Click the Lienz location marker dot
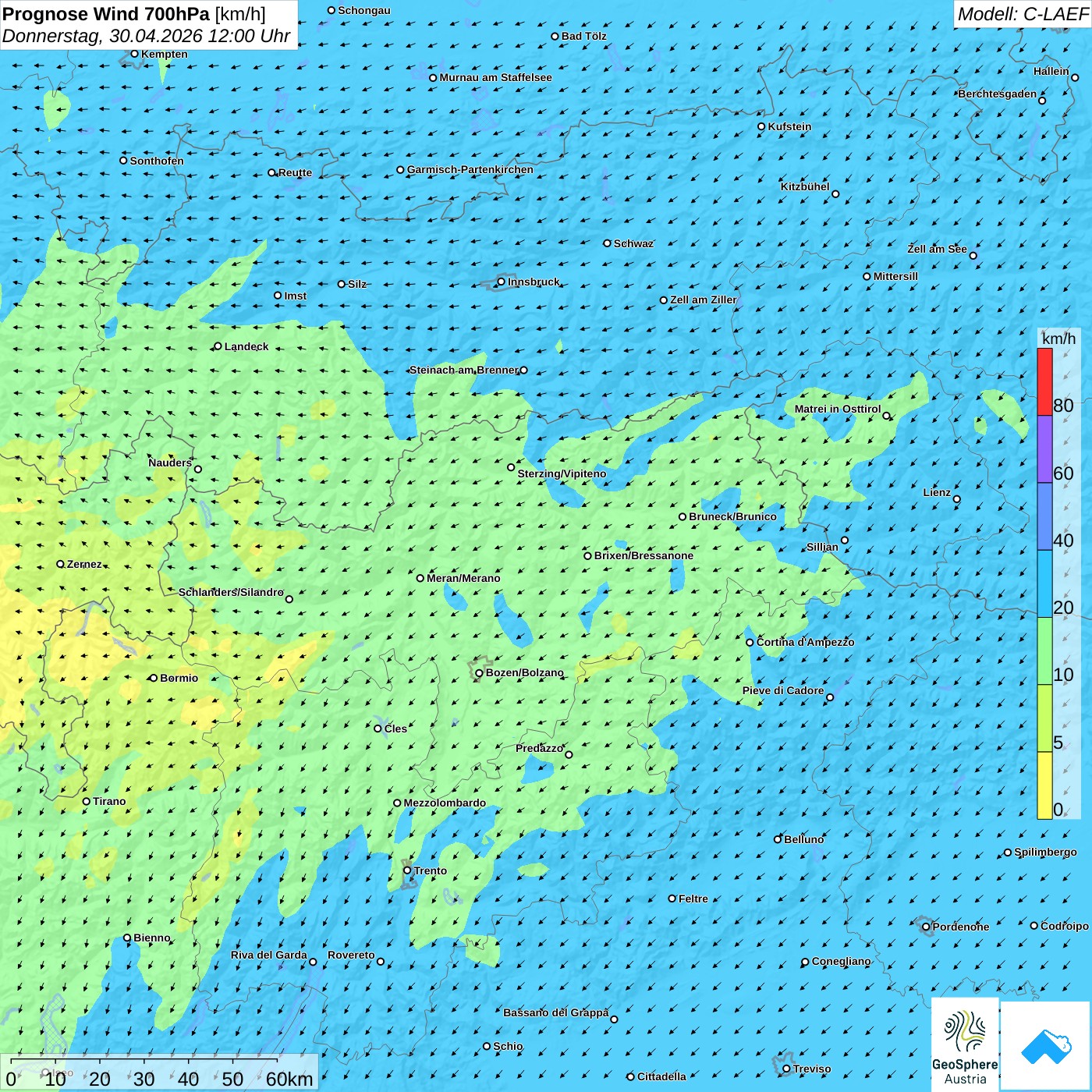Screen dimensions: 1092x1092 [x=957, y=499]
